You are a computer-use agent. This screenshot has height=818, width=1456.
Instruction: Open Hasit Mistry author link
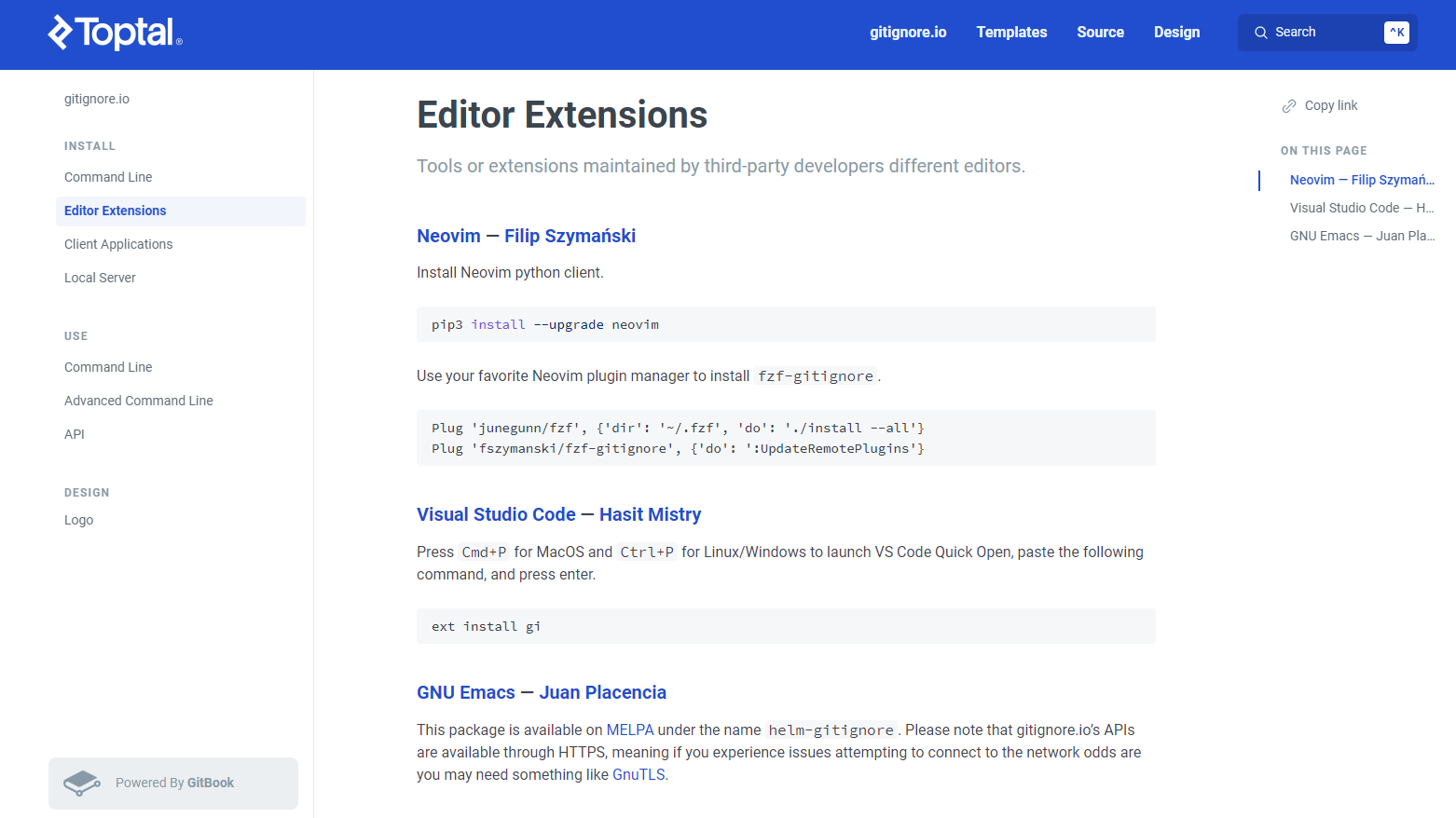pyautogui.click(x=650, y=514)
